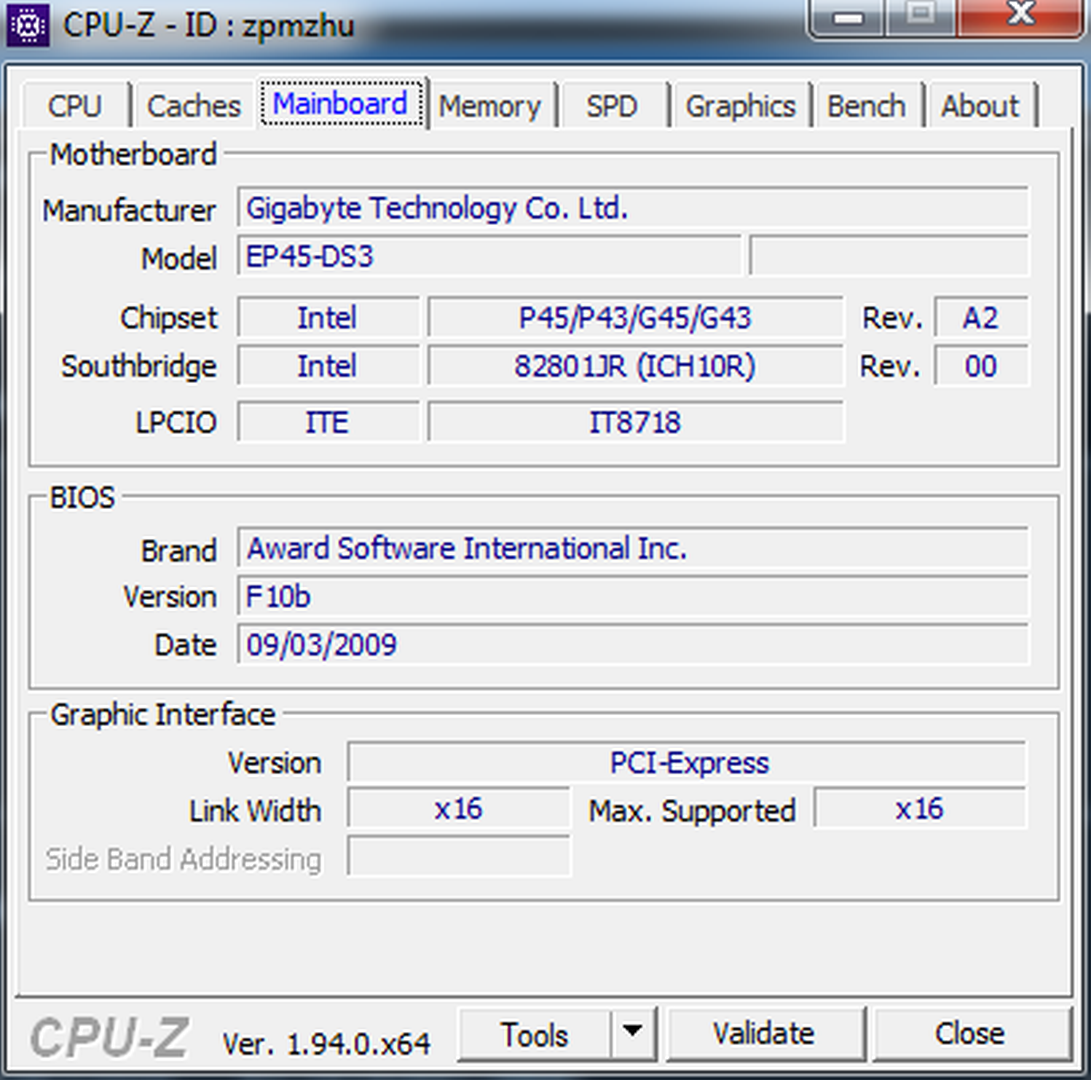Click the CPU-Z app icon in title bar
The height and width of the screenshot is (1080, 1091).
pos(27,25)
